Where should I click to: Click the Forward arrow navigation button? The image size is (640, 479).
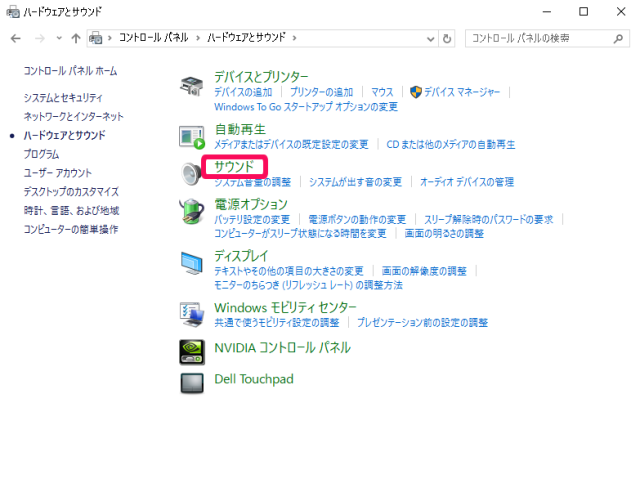point(40,38)
